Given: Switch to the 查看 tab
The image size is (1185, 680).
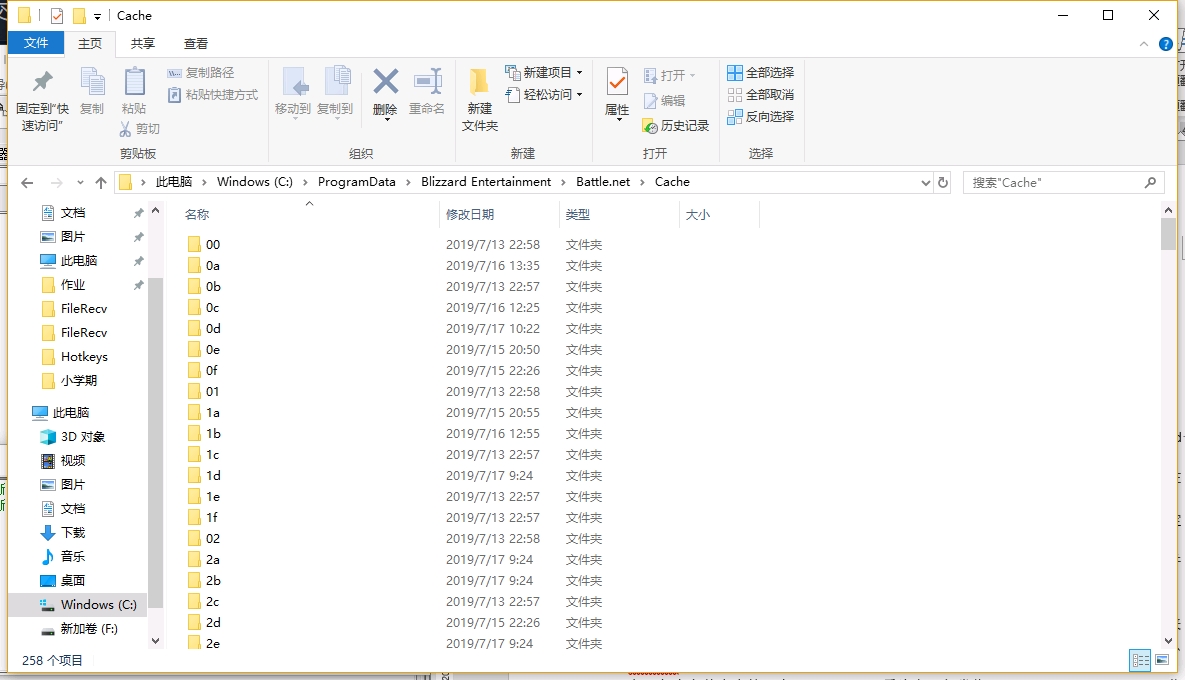Looking at the screenshot, I should pyautogui.click(x=196, y=44).
